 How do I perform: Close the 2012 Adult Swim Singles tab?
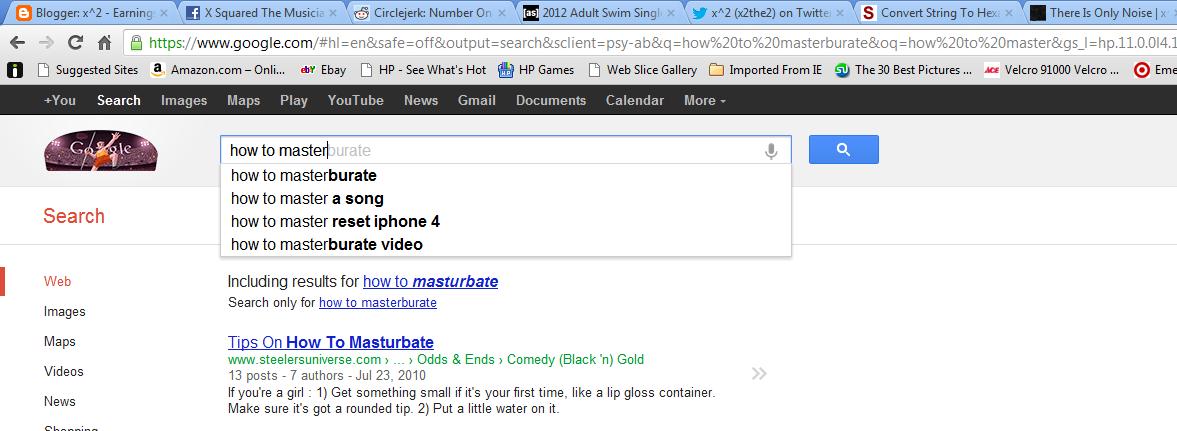click(671, 13)
